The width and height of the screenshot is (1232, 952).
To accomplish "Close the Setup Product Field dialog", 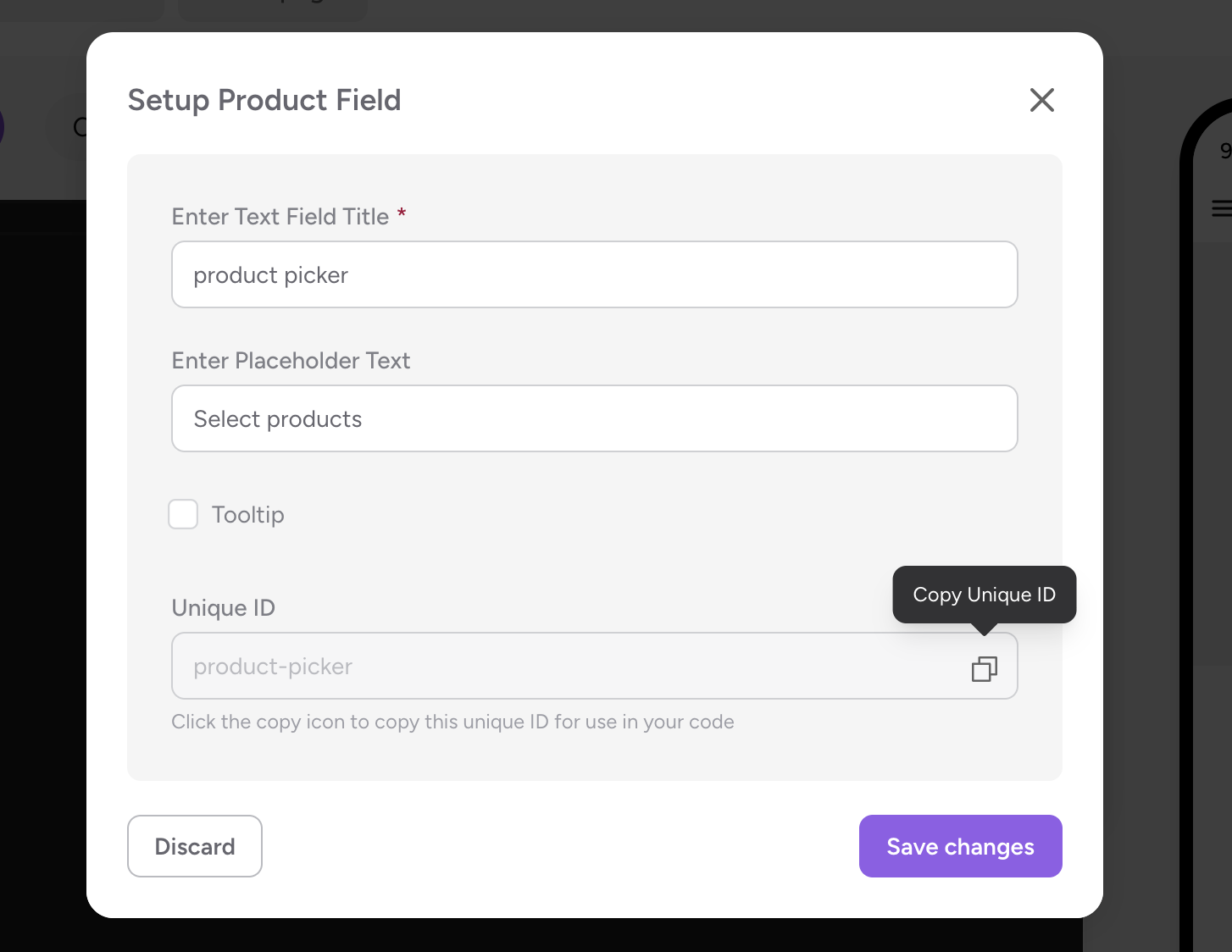I will [1041, 100].
